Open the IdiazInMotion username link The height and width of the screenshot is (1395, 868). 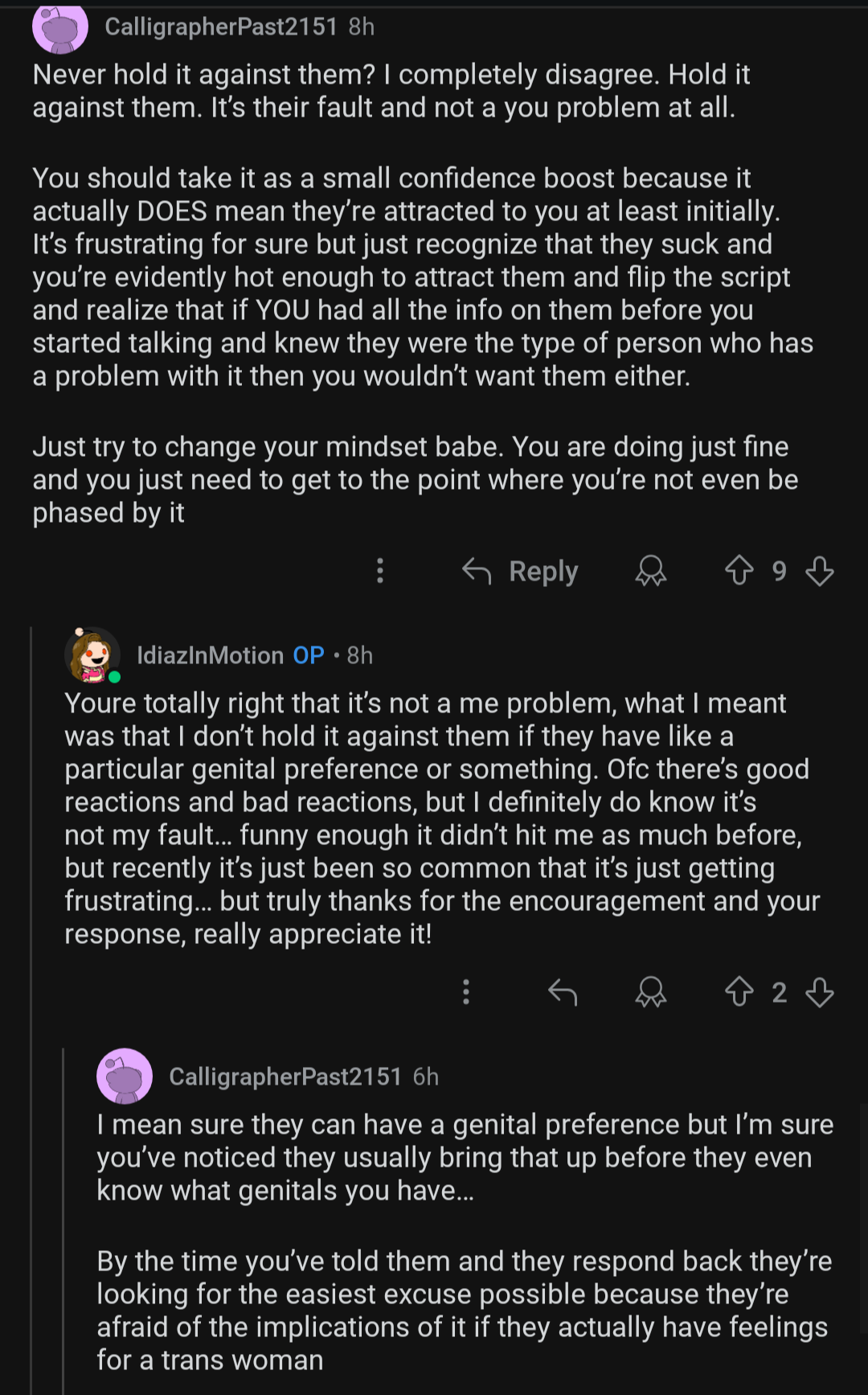point(211,655)
